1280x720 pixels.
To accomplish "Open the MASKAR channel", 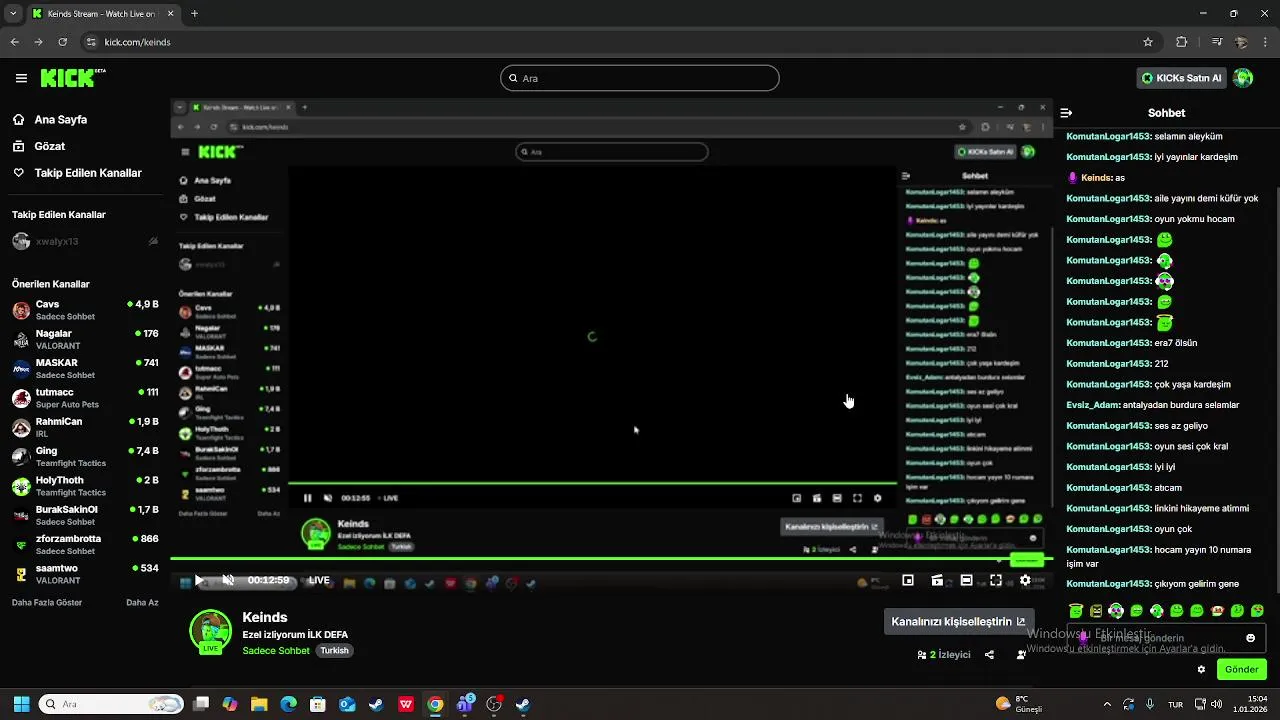I will coord(85,368).
